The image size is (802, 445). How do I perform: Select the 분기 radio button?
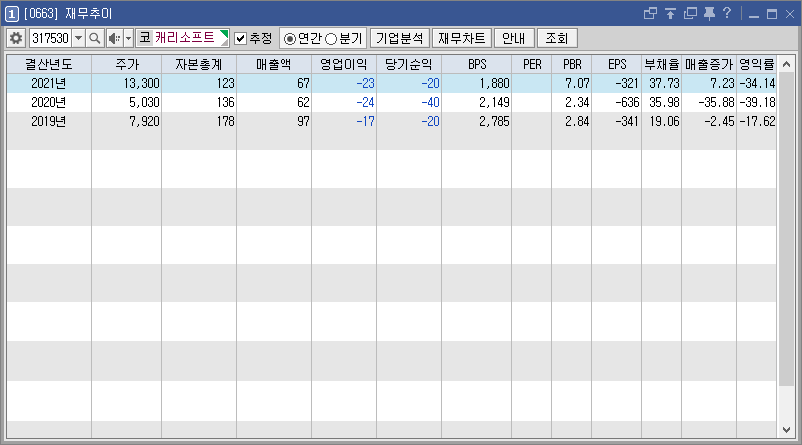pyautogui.click(x=331, y=39)
